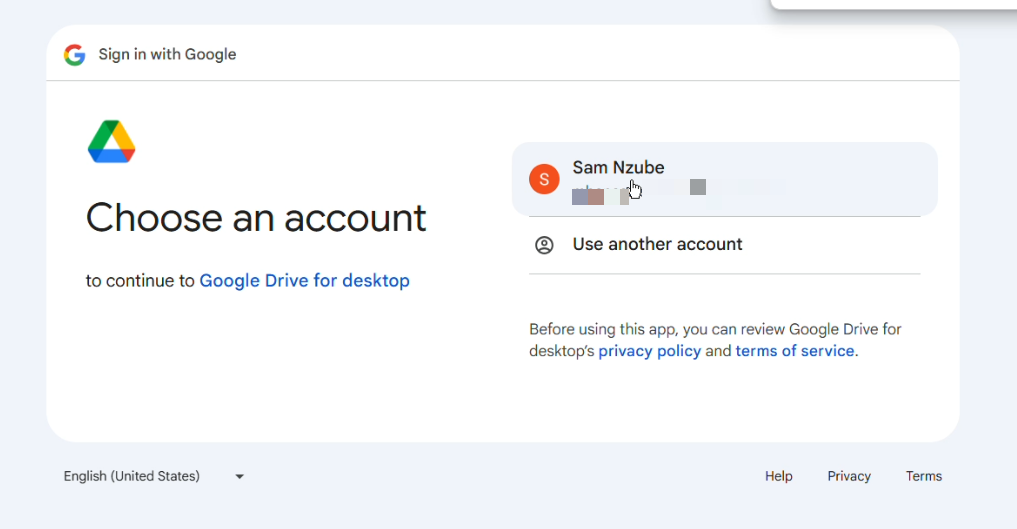Viewport: 1017px width, 529px height.
Task: Click the Google Drive triangle logo
Action: point(111,141)
